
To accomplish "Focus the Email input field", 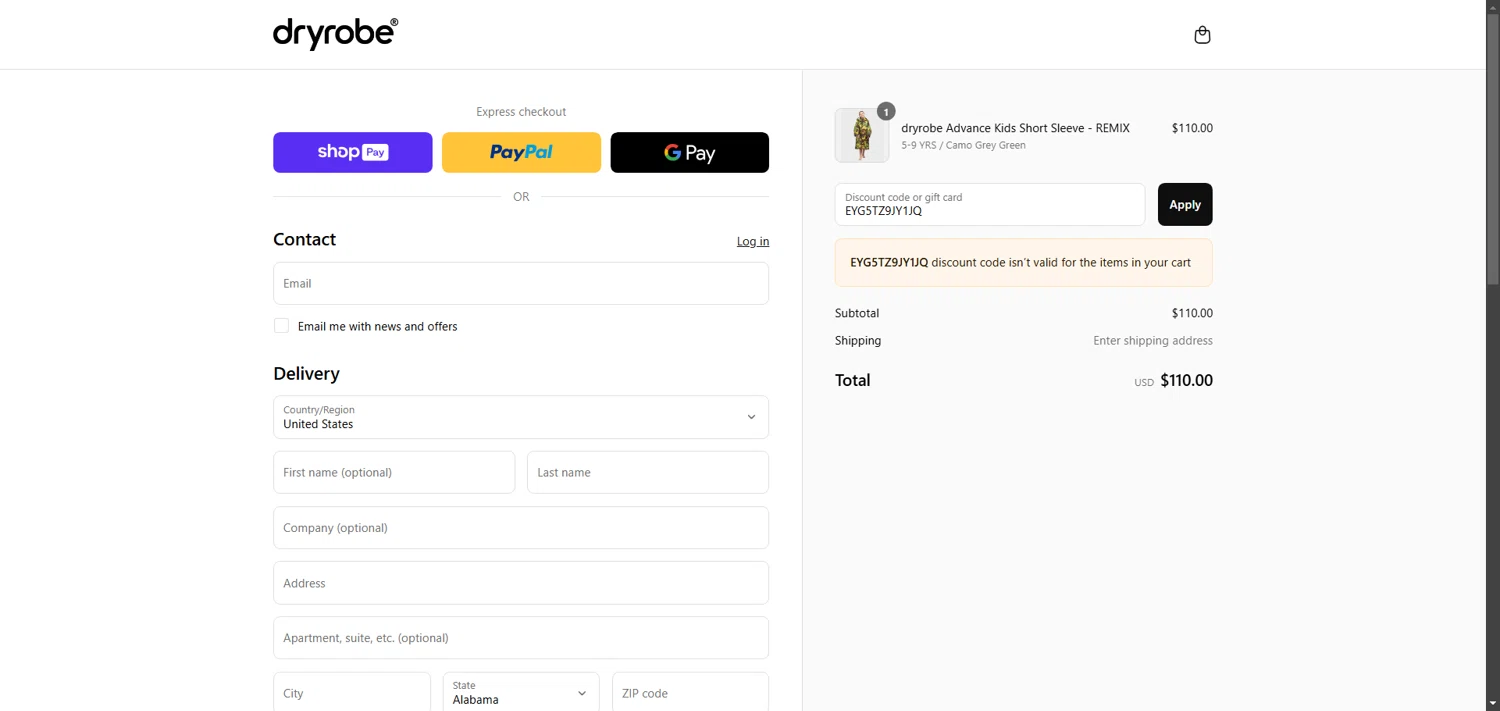I will point(521,283).
